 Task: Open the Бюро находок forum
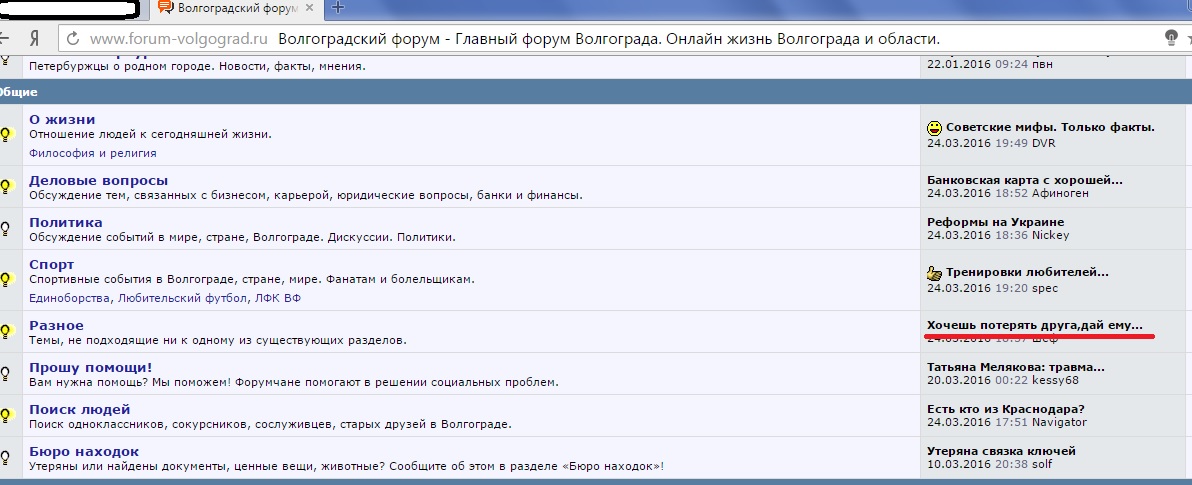point(84,451)
